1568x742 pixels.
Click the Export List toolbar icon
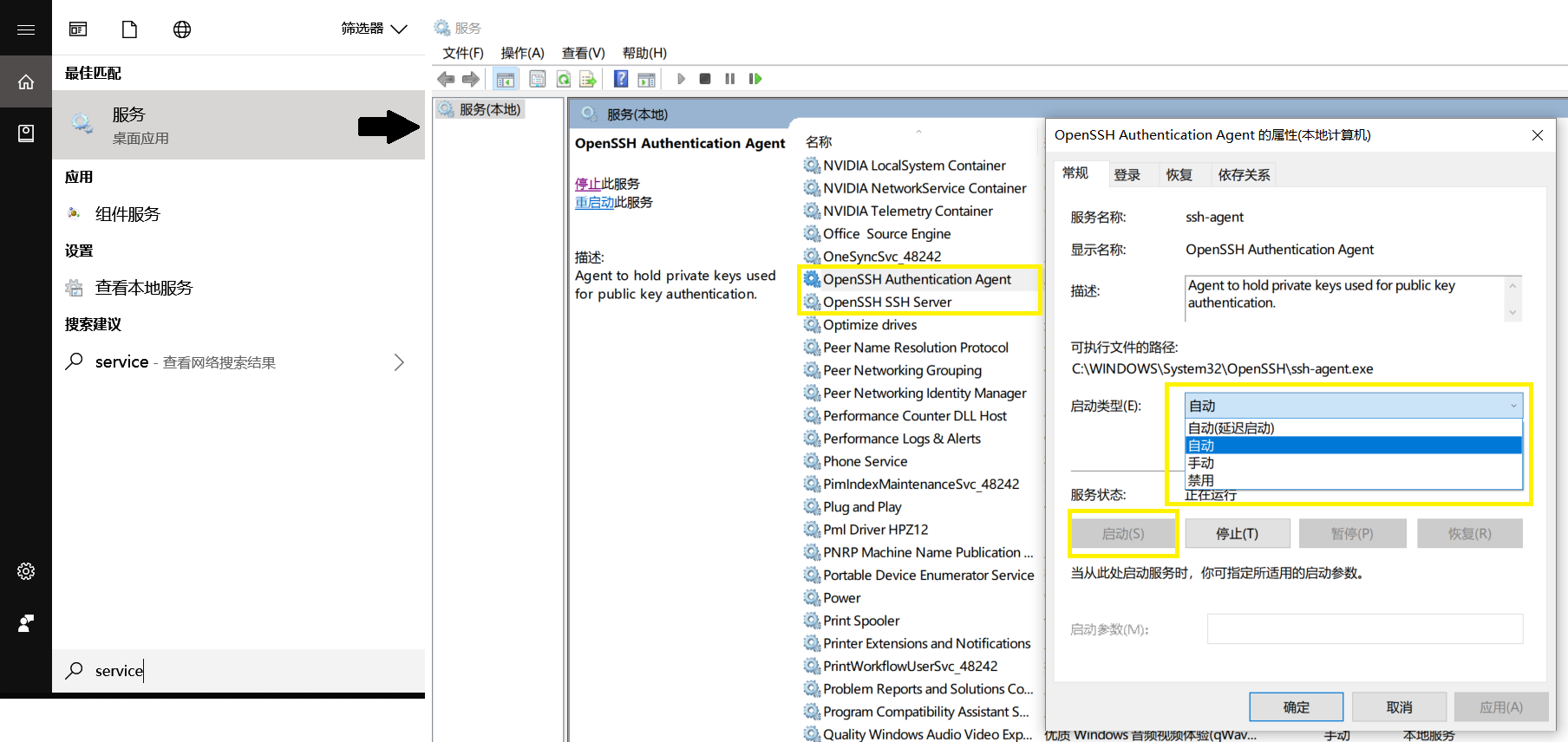tap(588, 79)
